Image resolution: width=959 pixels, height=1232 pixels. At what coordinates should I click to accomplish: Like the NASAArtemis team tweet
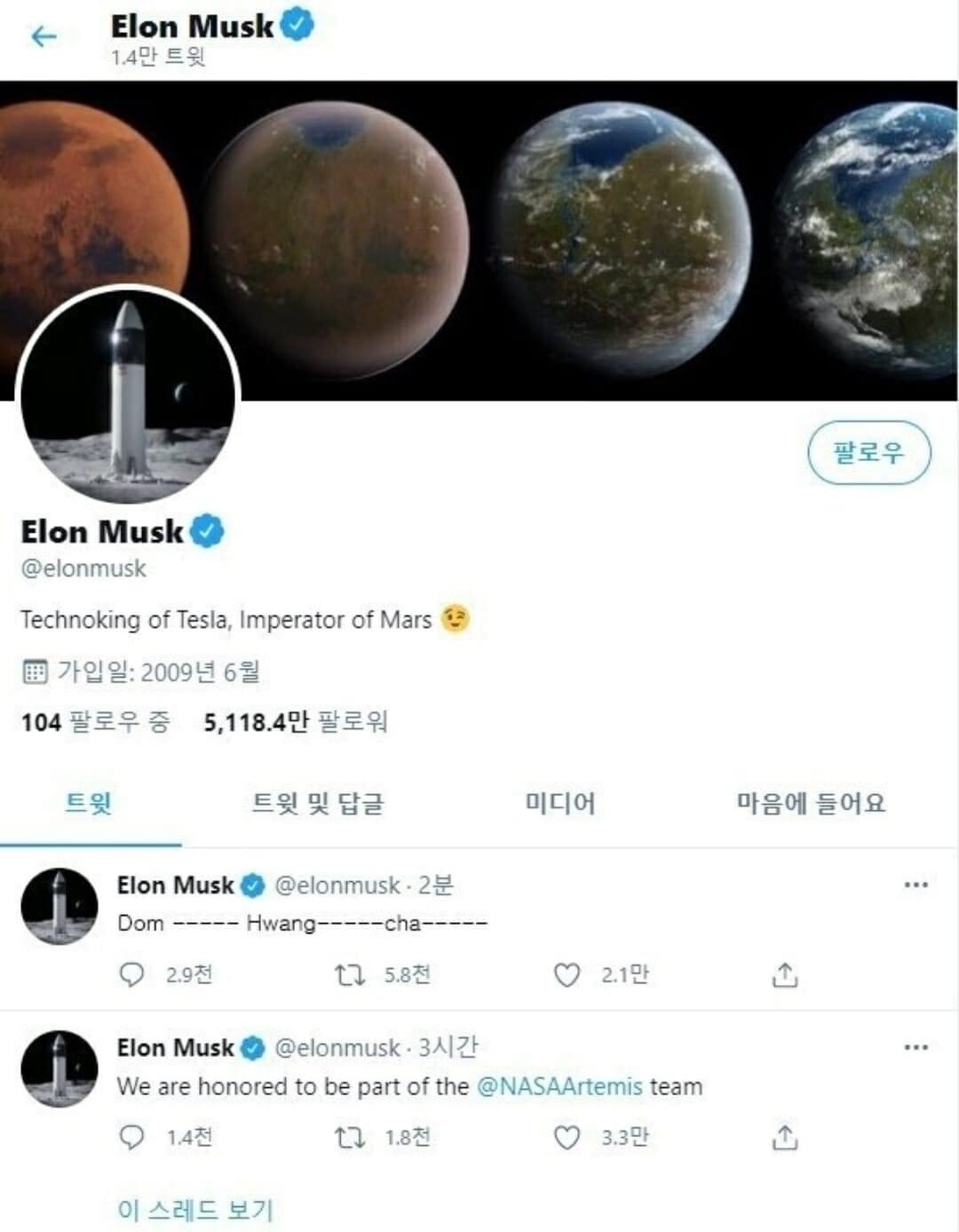click(567, 1137)
